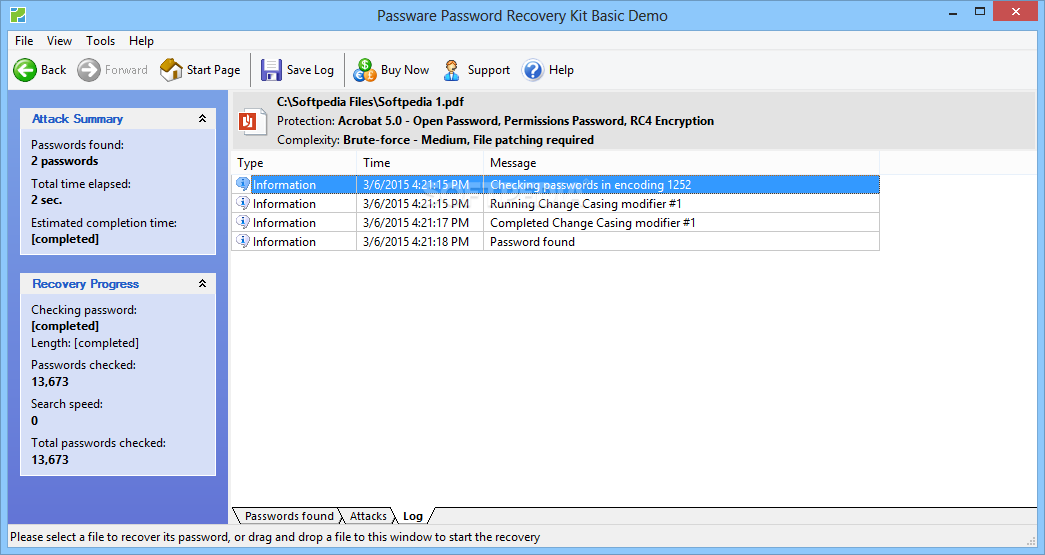The height and width of the screenshot is (555, 1045).
Task: Click the info icon of 'Checking passwords in encoding 1252' row
Action: point(243,184)
